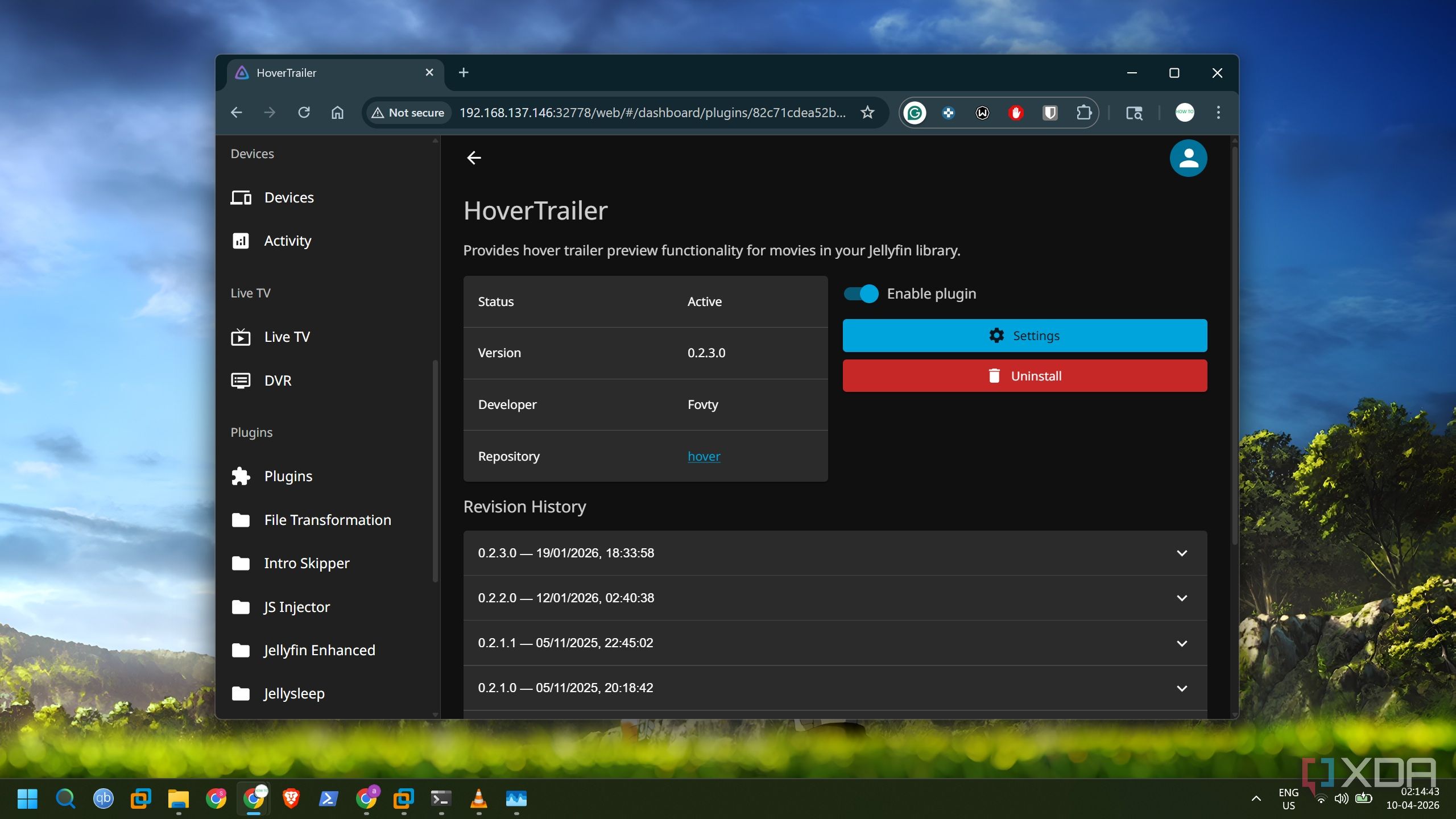Open the hover repository link
1456x819 pixels.
[704, 456]
